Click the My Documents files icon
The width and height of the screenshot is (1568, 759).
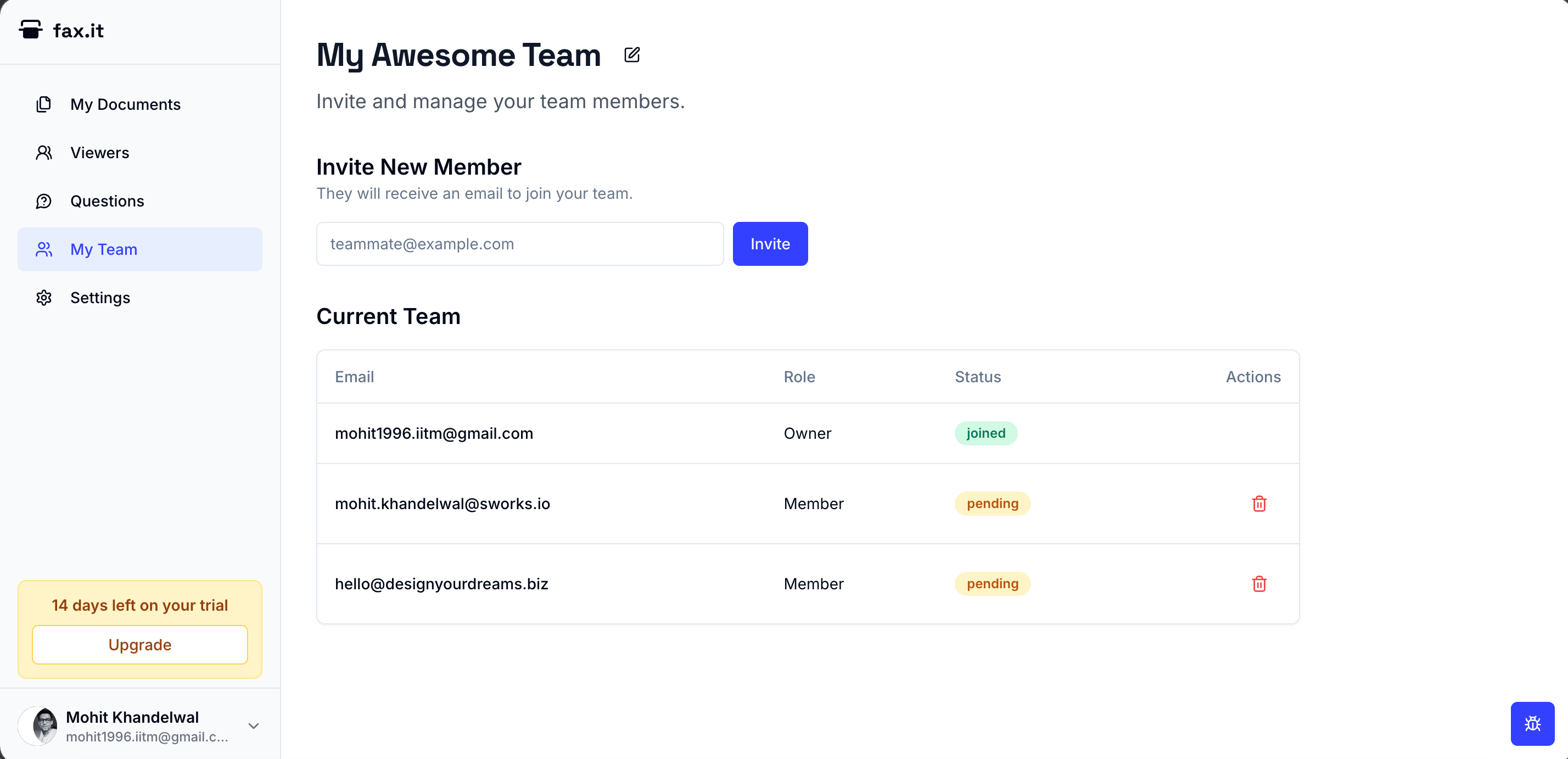44,104
